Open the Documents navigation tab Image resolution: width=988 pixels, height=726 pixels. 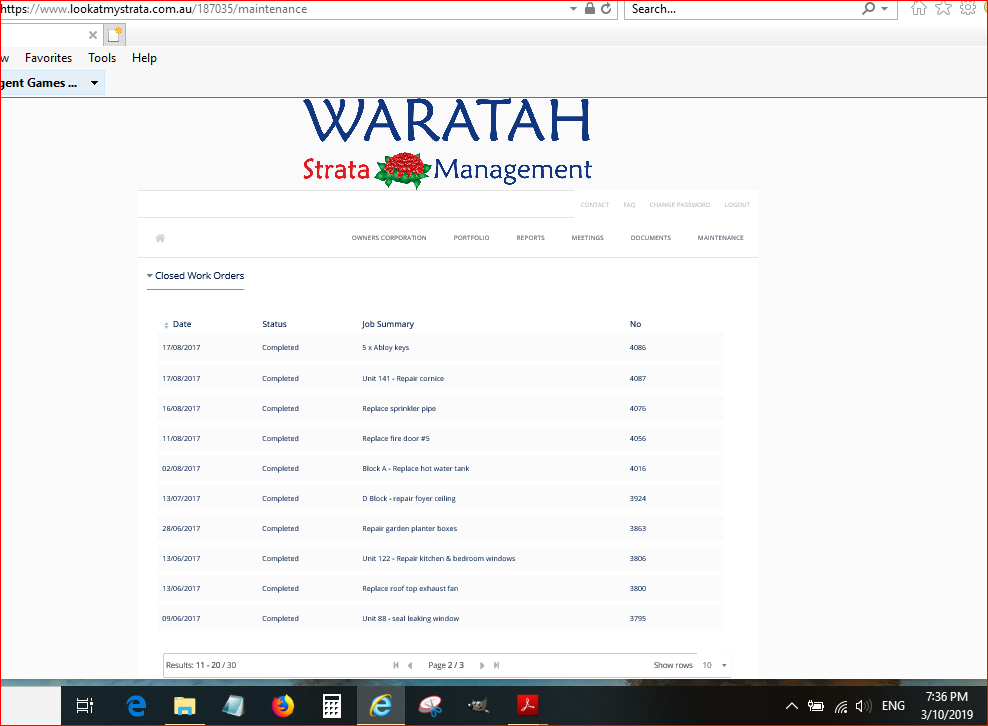click(x=650, y=238)
